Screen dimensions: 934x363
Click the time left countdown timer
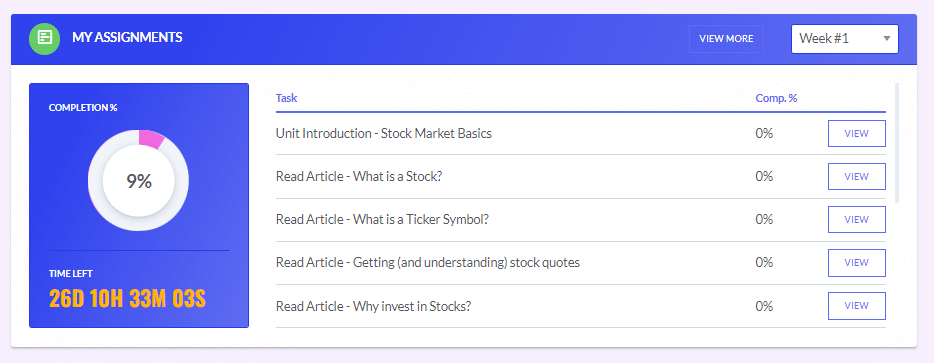[127, 299]
